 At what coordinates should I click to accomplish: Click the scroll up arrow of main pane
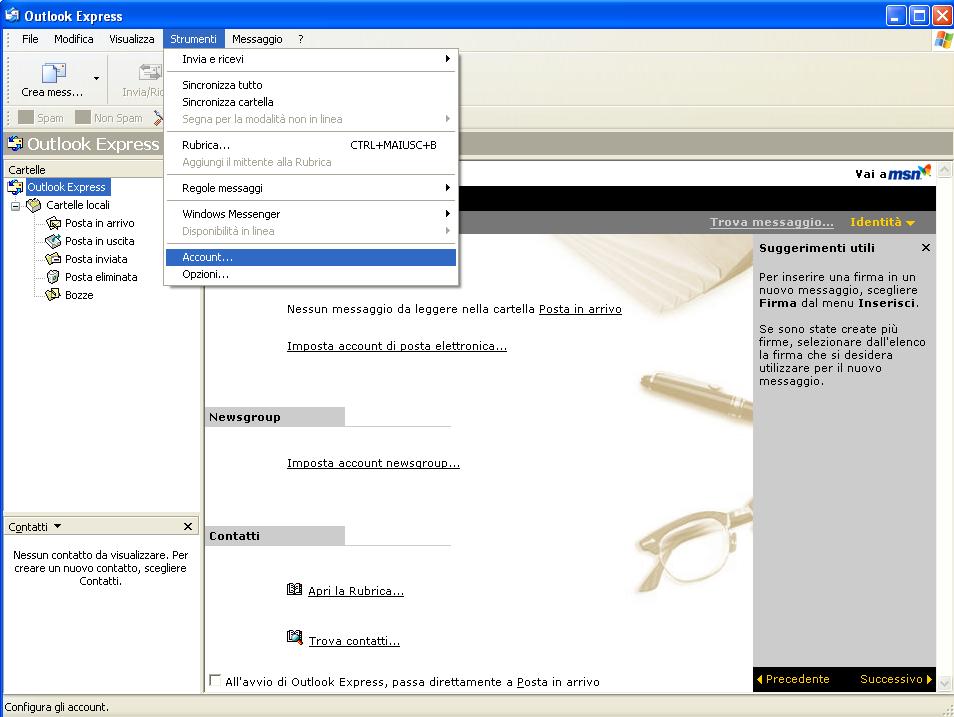[x=945, y=169]
